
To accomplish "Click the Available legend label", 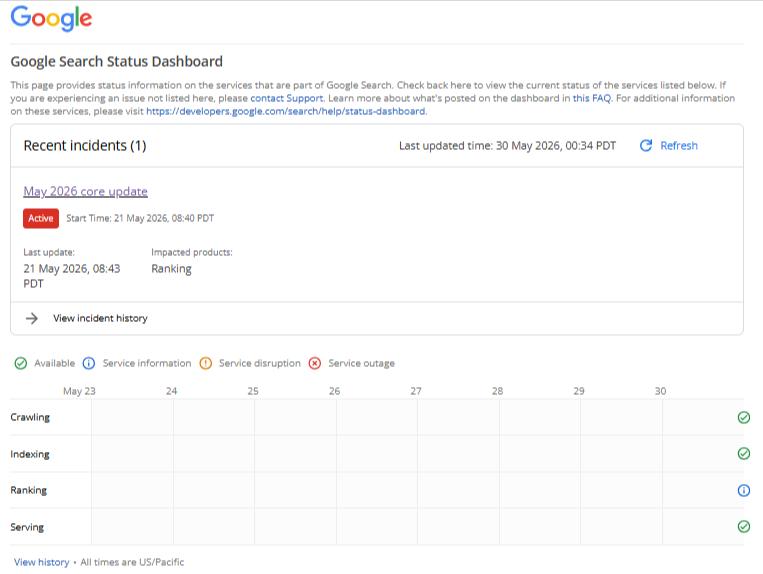I will [x=54, y=363].
